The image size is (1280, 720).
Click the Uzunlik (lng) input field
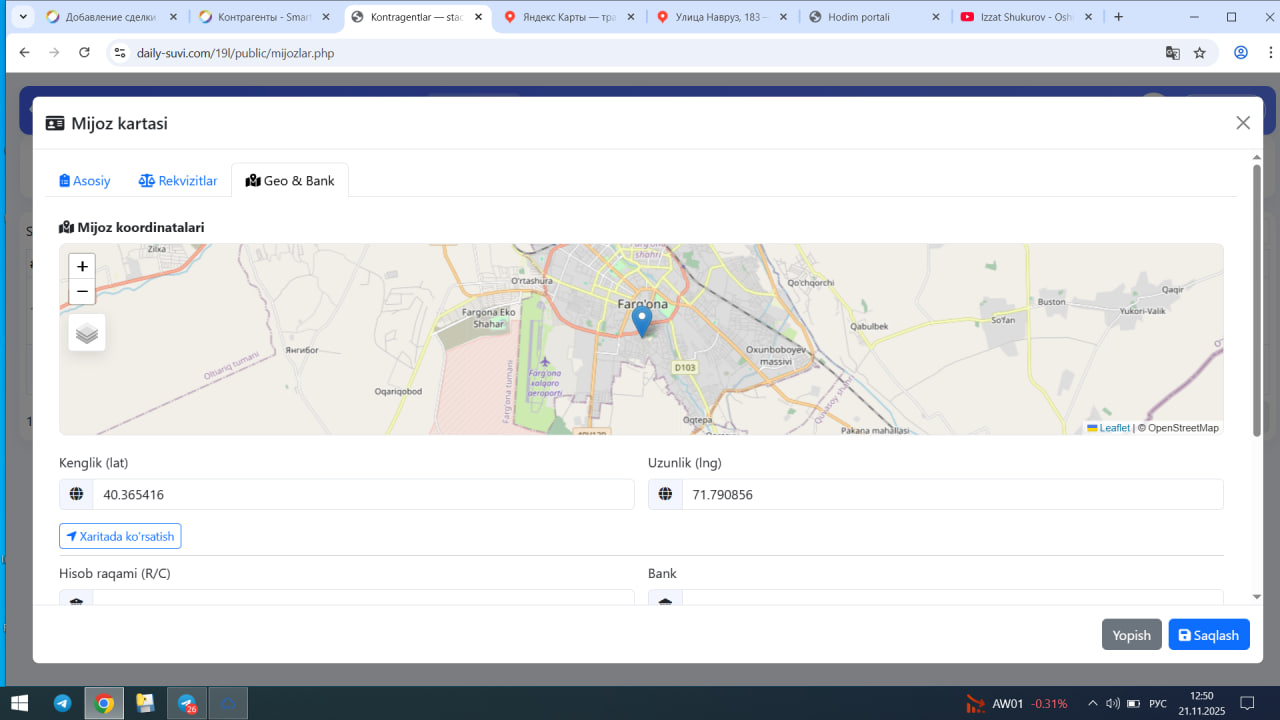point(951,494)
